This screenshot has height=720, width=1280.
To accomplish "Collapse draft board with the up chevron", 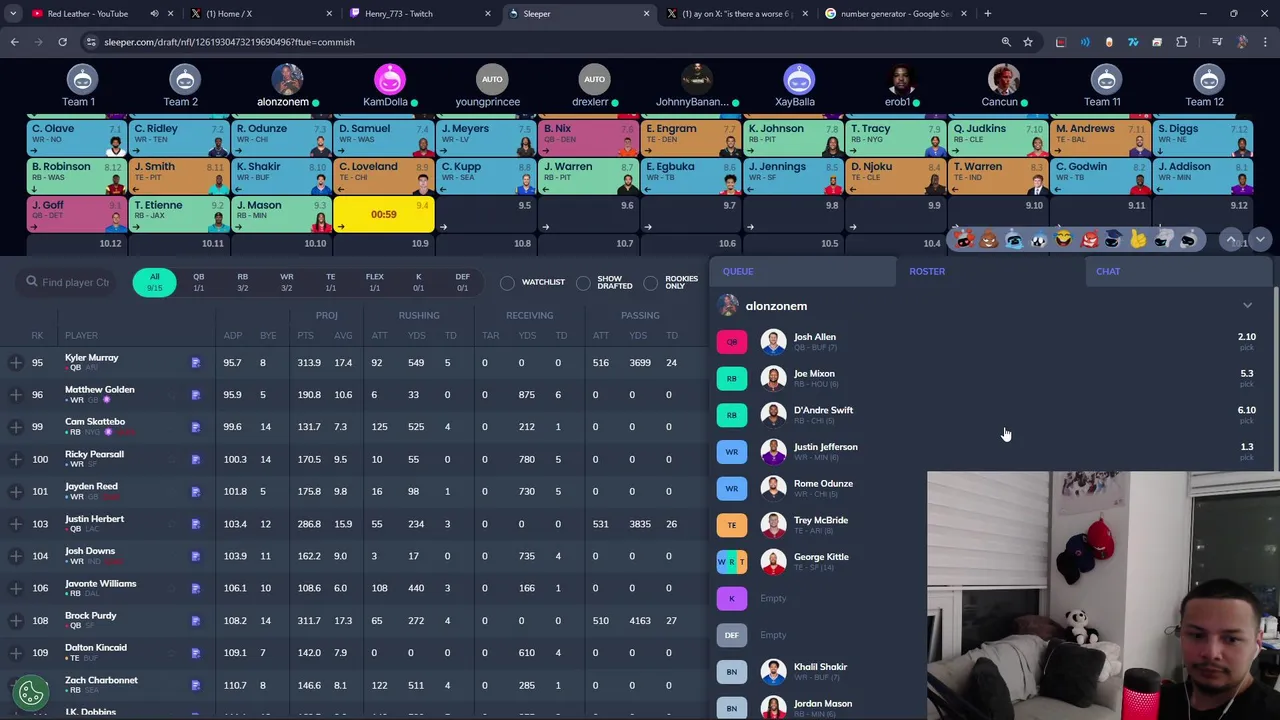I will tap(1232, 240).
